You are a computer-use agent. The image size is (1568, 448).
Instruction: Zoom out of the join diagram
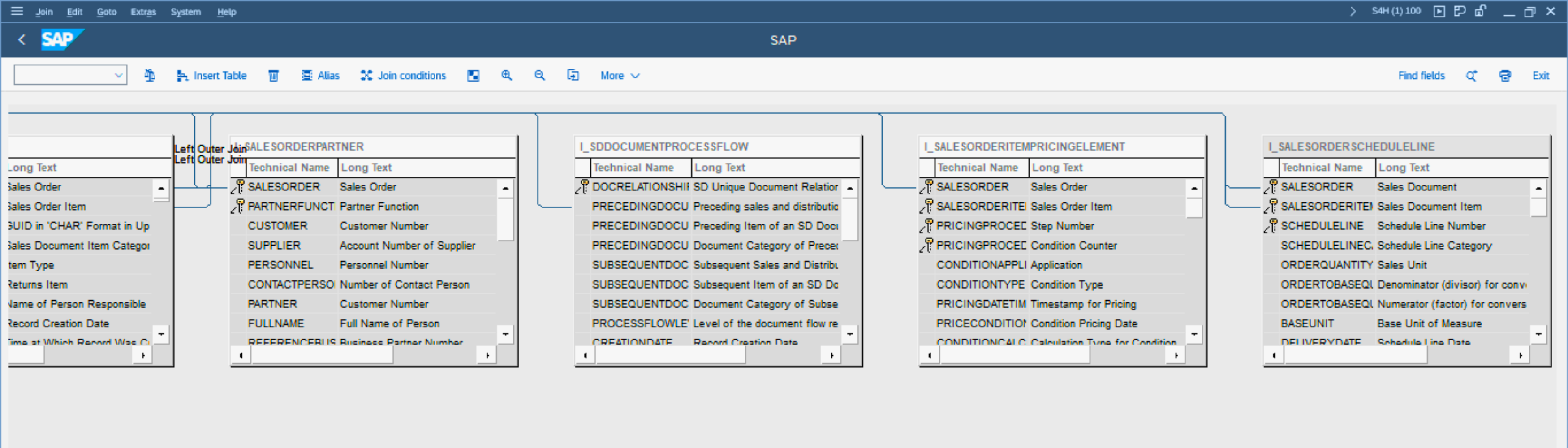tap(539, 75)
